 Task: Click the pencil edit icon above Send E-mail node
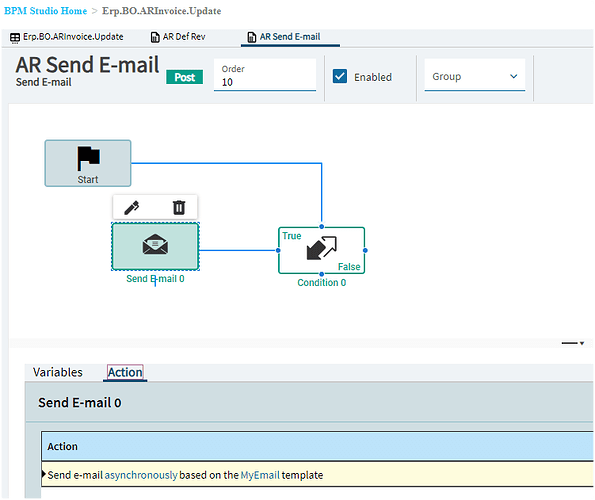[132, 208]
